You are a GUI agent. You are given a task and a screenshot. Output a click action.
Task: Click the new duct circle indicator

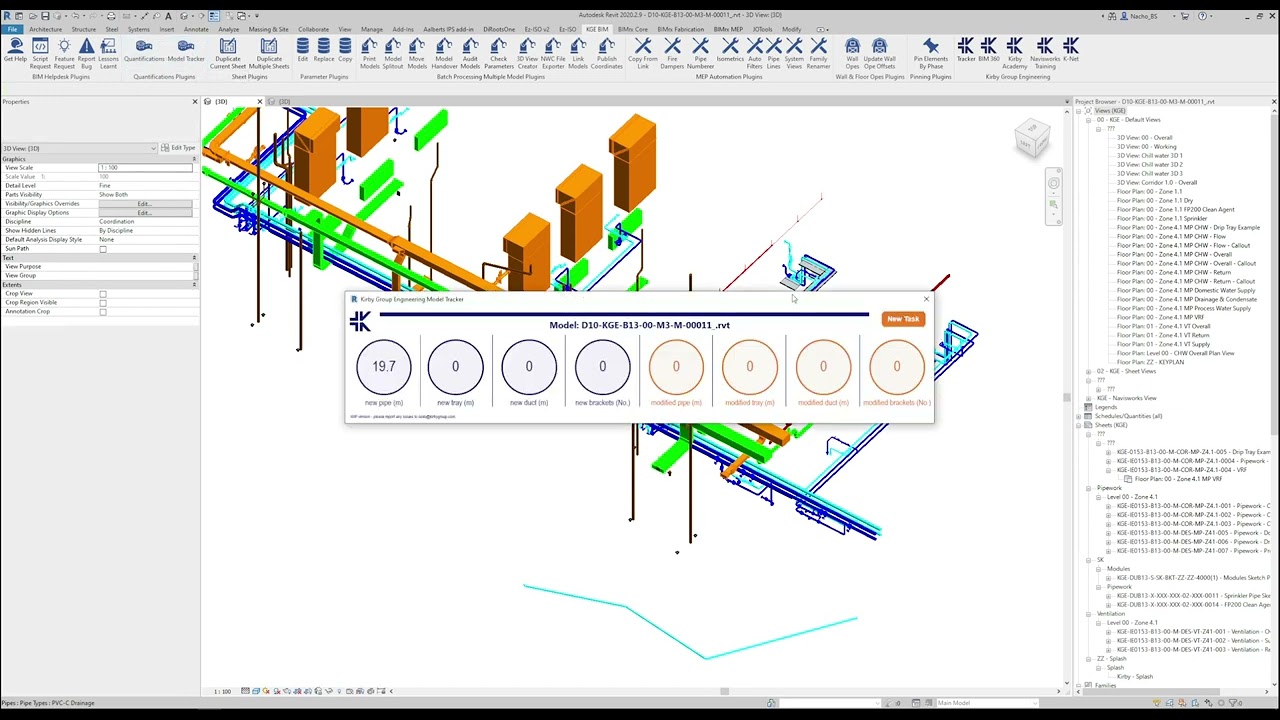529,367
